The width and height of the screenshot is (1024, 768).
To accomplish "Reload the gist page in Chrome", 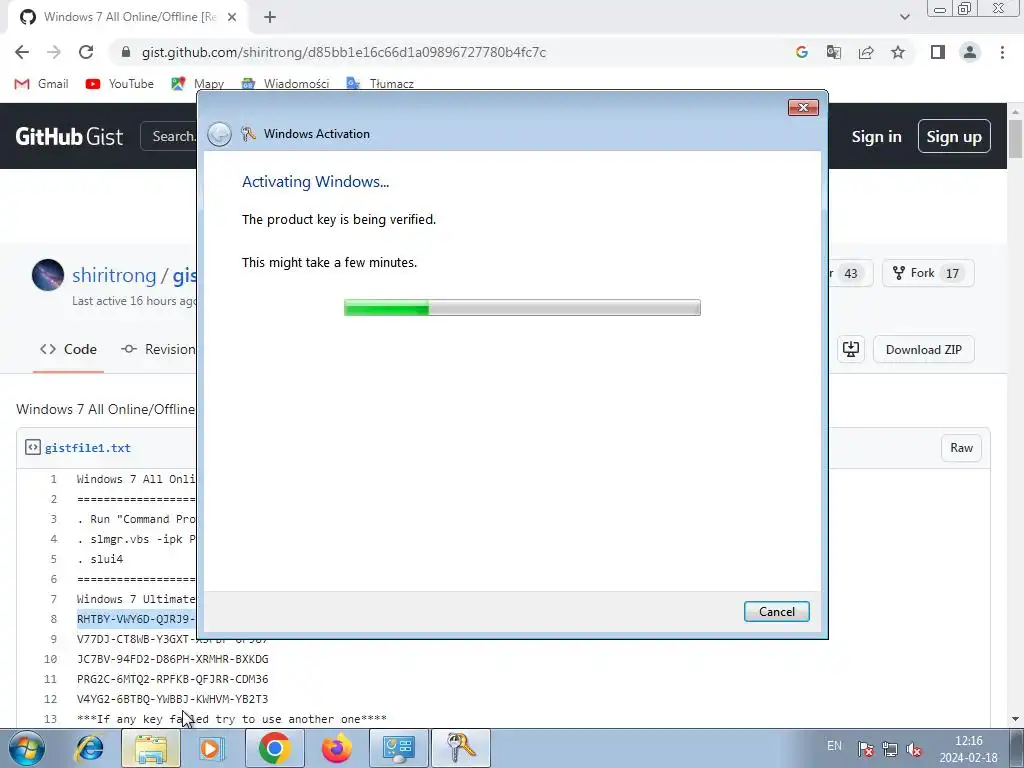I will point(86,52).
